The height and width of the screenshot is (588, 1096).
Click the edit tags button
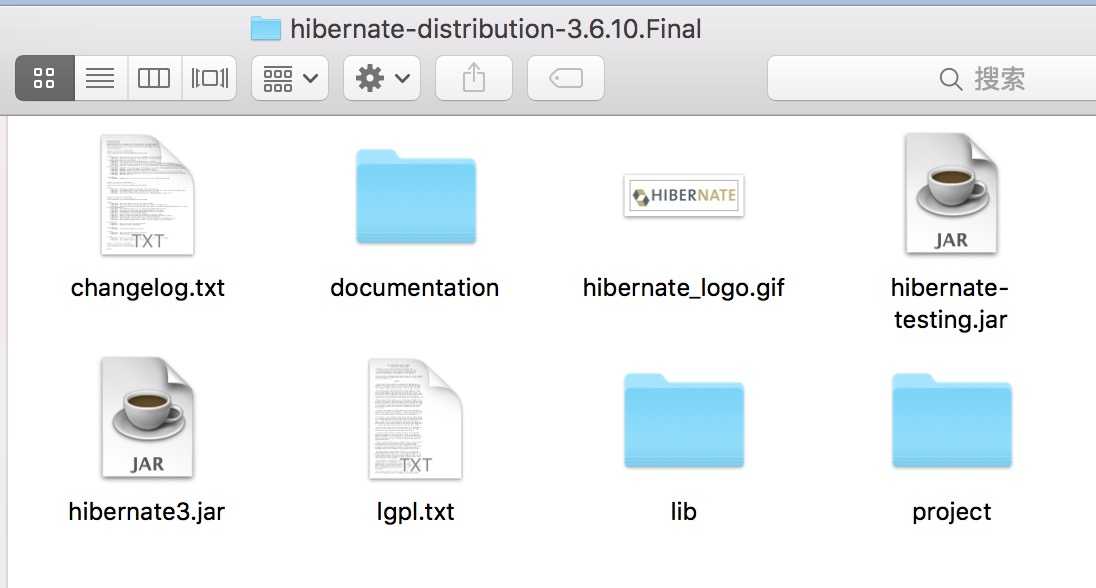(565, 78)
